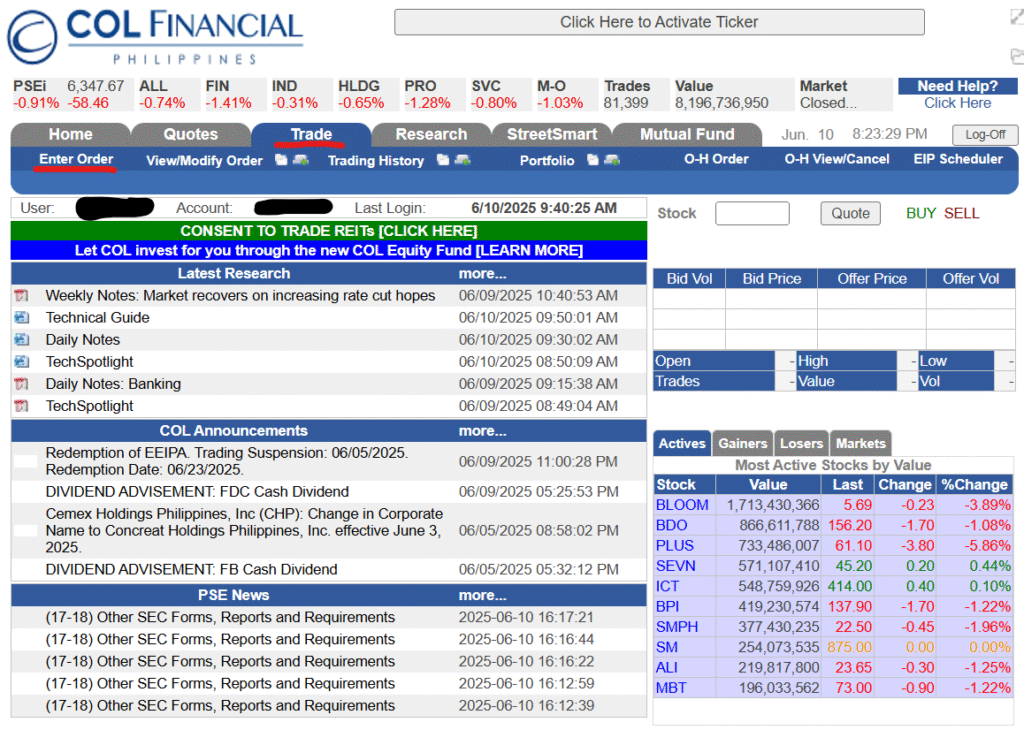Click 'more...' in the Latest Research header
The width and height of the screenshot is (1024, 730).
482,274
